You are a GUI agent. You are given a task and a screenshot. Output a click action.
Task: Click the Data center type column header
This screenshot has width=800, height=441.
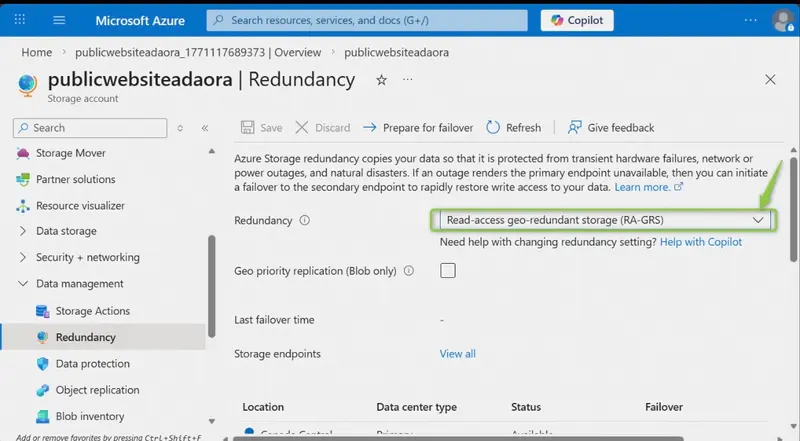coord(416,407)
